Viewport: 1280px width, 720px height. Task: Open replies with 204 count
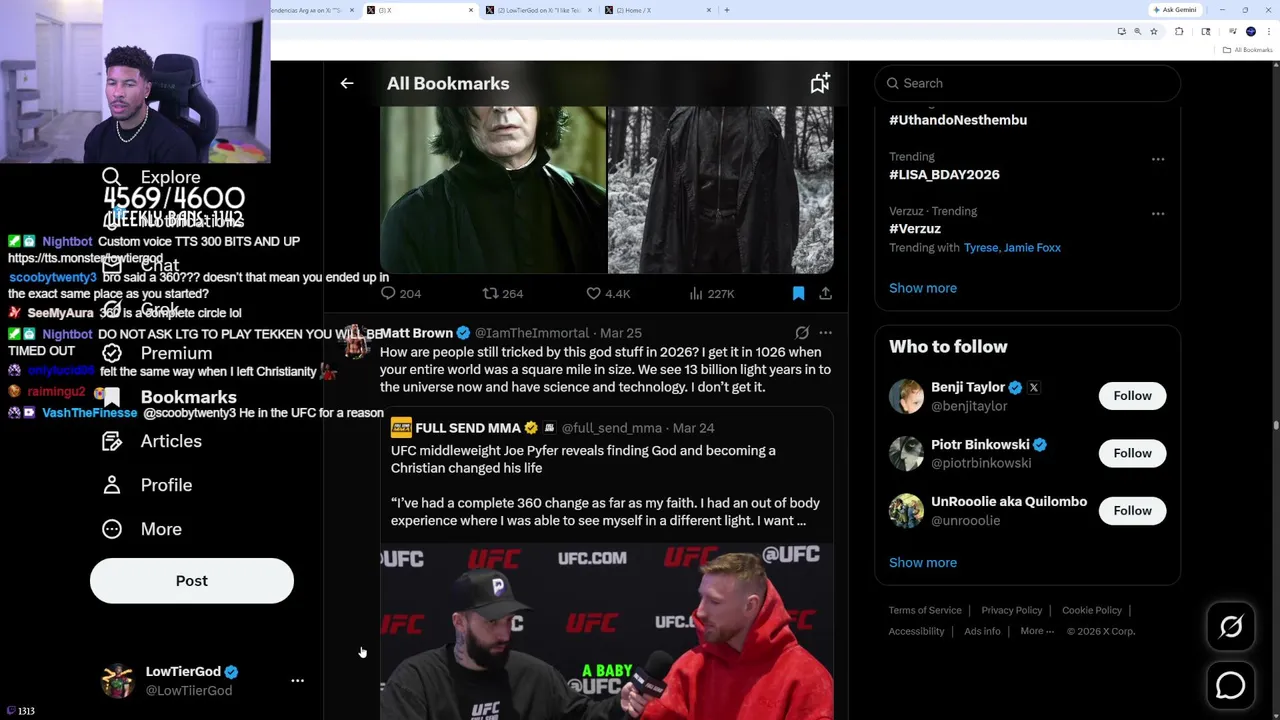click(400, 293)
